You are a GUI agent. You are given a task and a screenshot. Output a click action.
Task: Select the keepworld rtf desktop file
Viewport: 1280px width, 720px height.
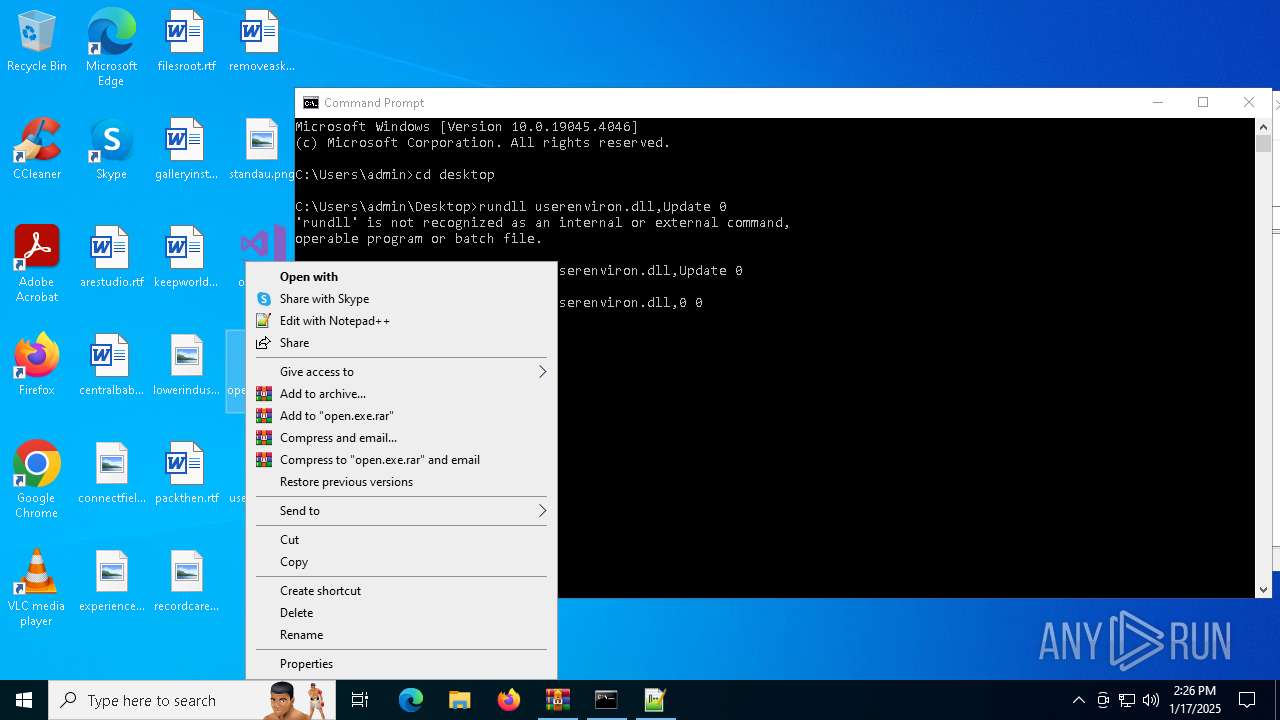(x=186, y=258)
